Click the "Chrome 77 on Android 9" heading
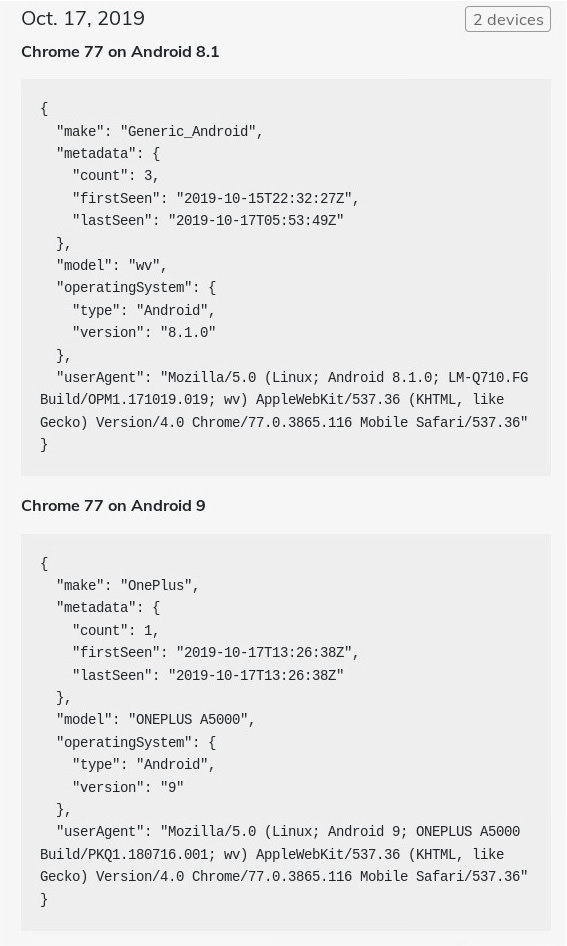This screenshot has width=567, height=946. tap(113, 506)
